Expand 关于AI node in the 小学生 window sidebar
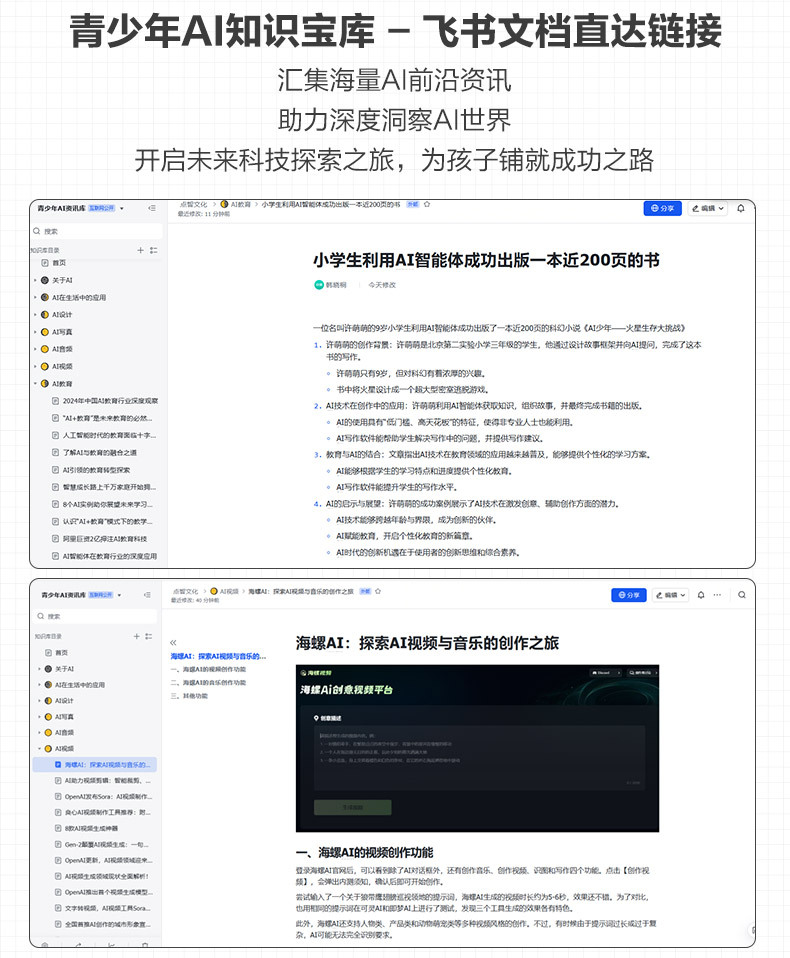This screenshot has height=958, width=790. [35, 280]
